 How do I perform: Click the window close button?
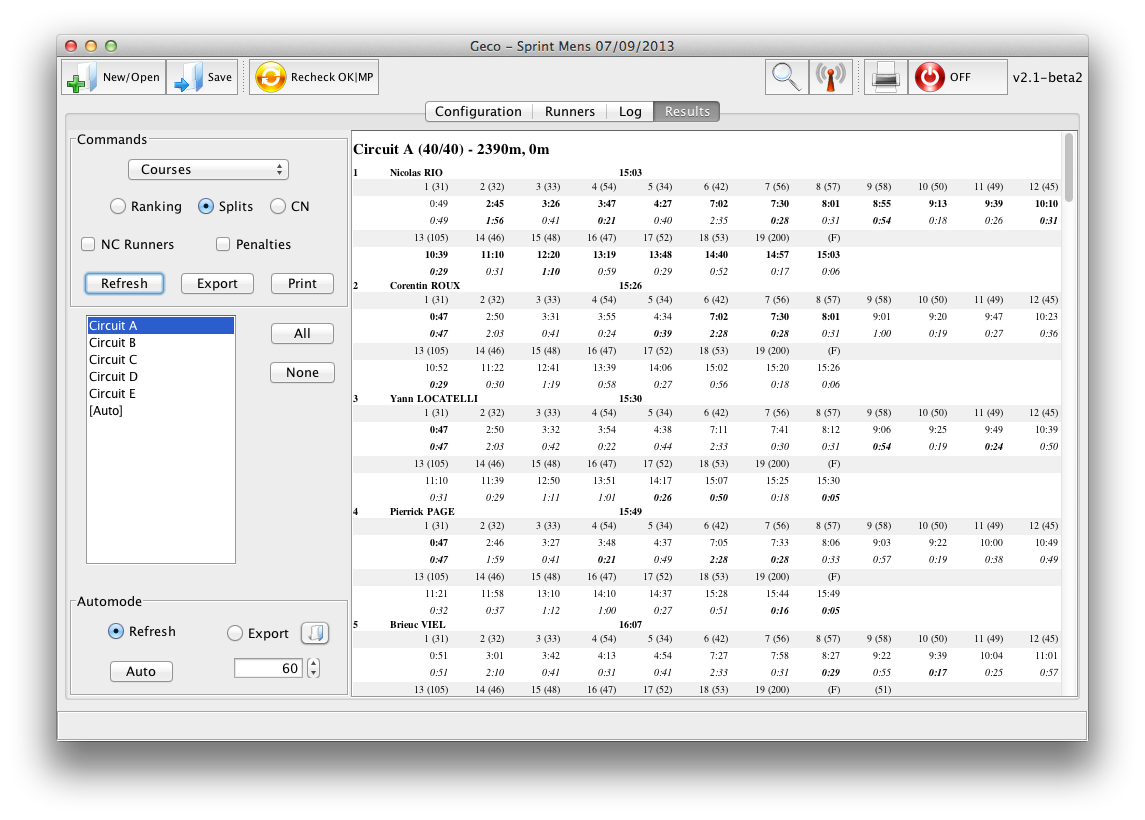click(x=71, y=46)
